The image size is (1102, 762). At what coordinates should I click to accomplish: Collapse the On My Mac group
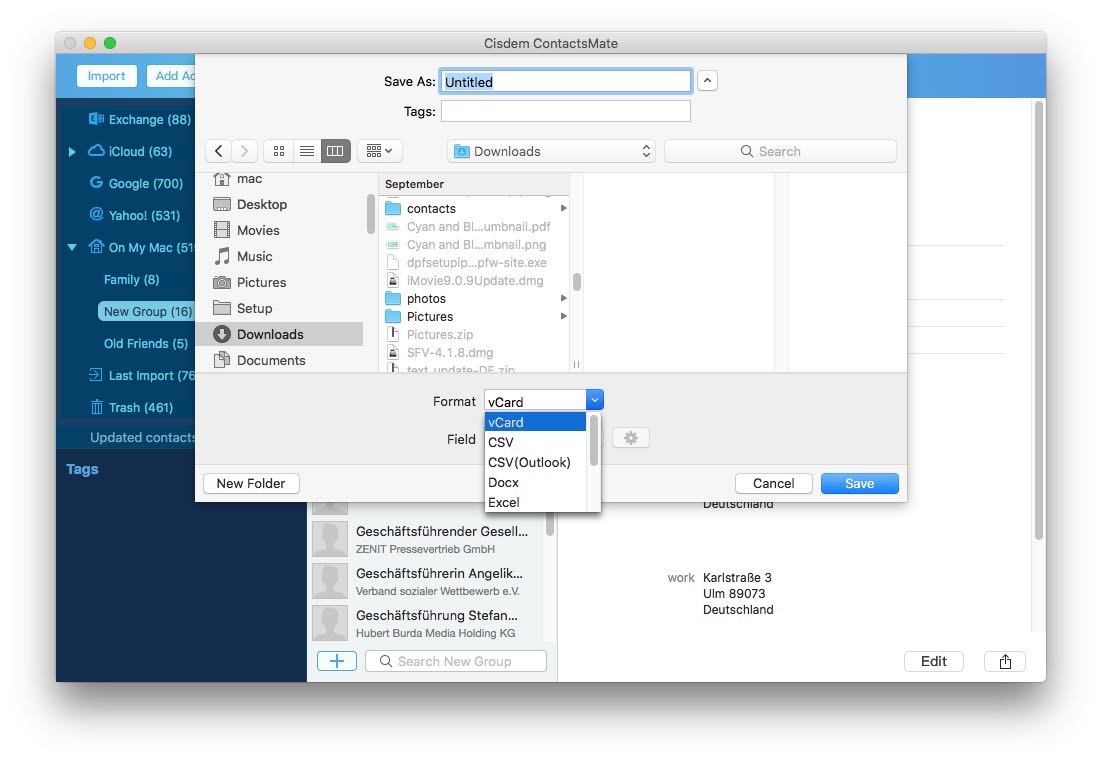point(72,247)
